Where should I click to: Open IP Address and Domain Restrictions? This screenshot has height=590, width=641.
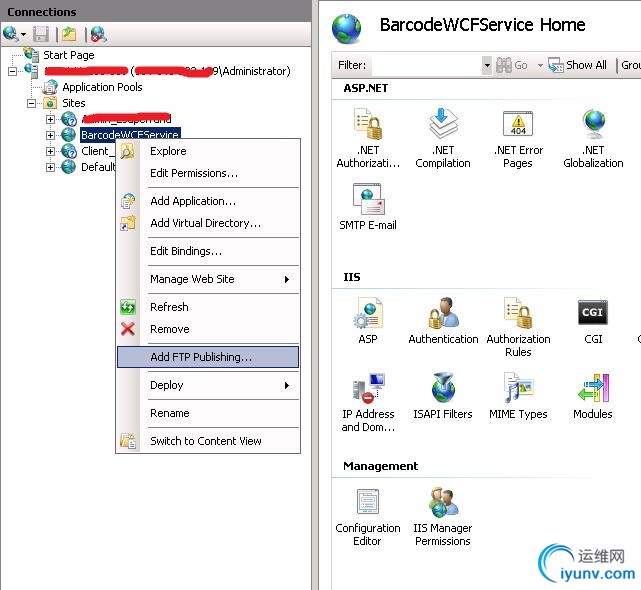pyautogui.click(x=368, y=402)
